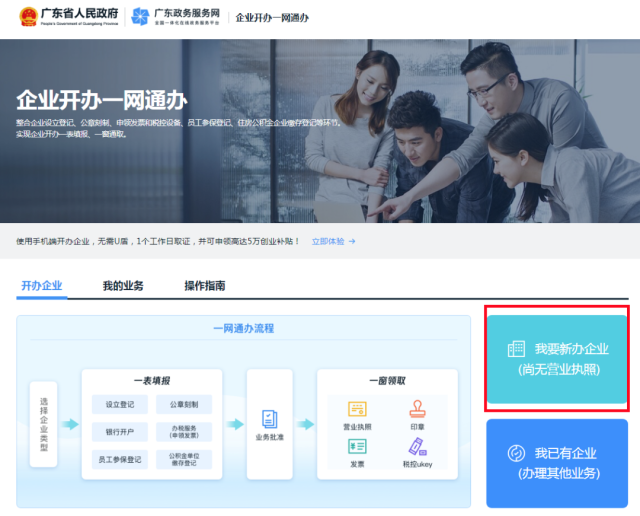Click the arrow between 选择企业类型 and 一表填报
This screenshot has height=516, width=640.
[70, 424]
